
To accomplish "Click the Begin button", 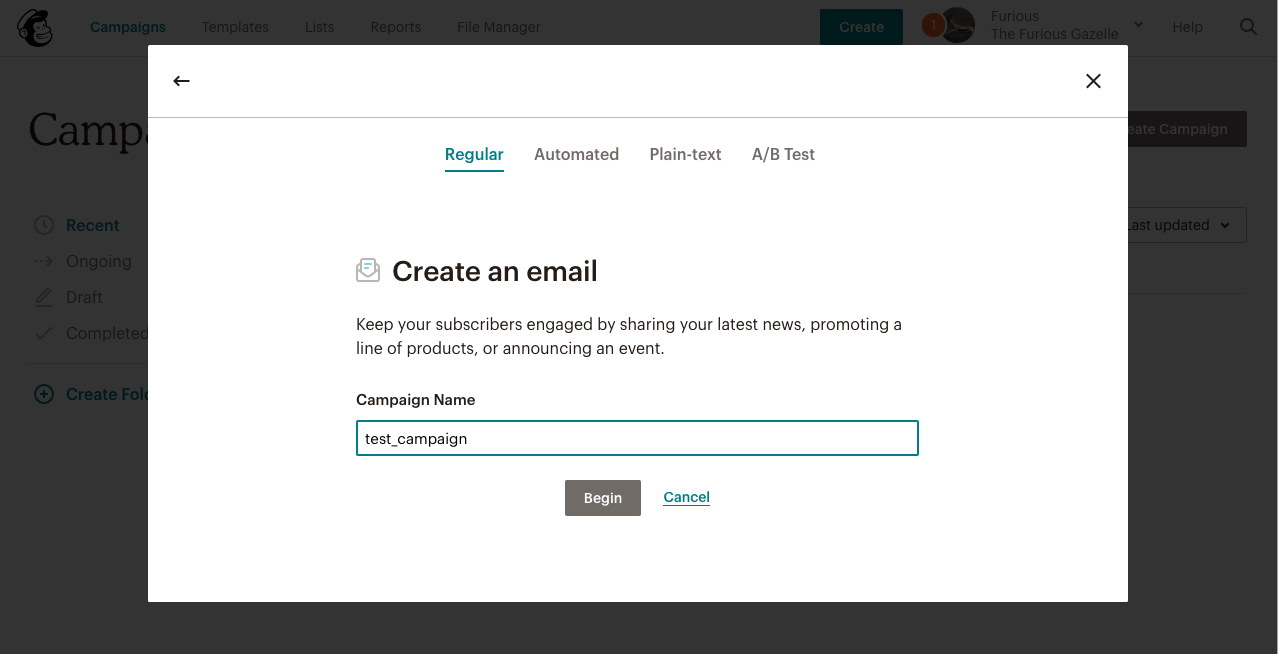I will coord(603,498).
